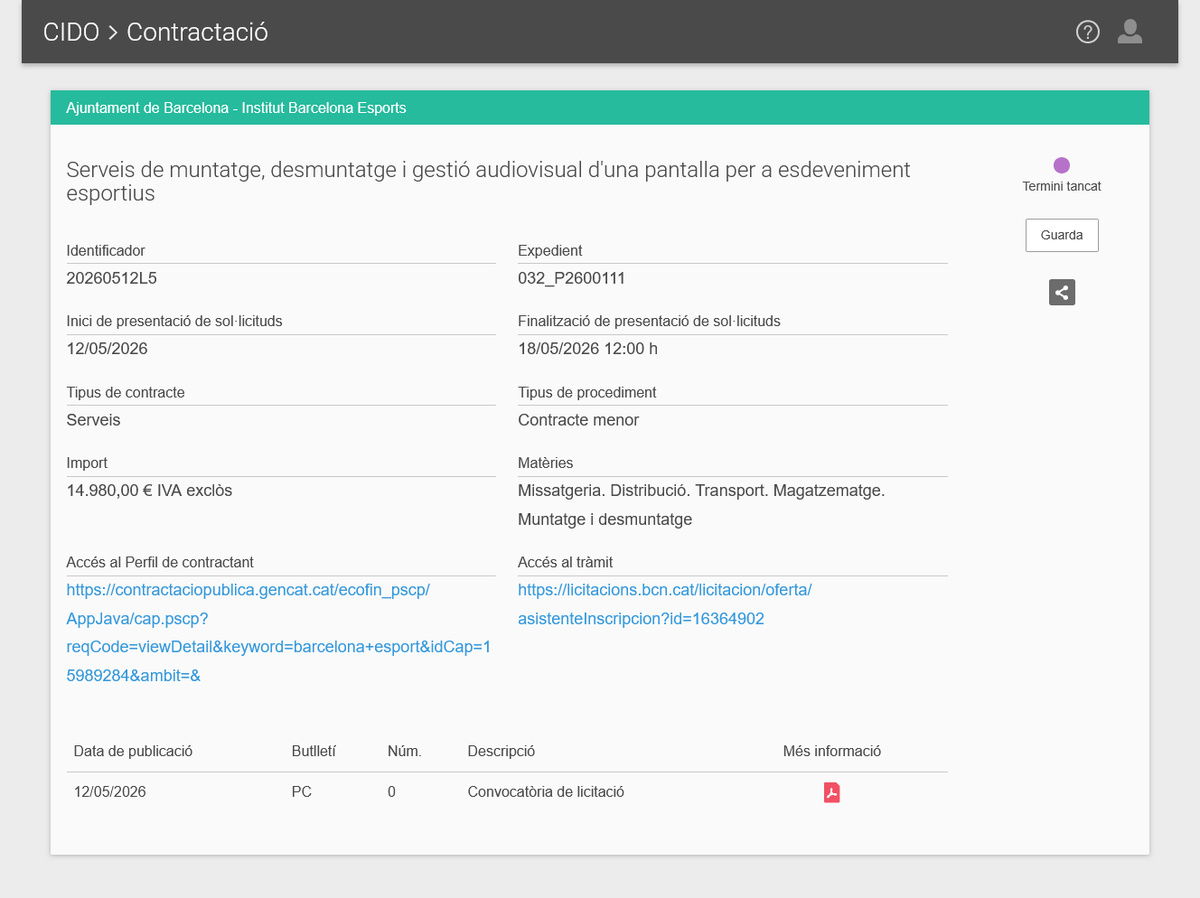Select the publication date 12/05/2026 table cell

point(110,792)
